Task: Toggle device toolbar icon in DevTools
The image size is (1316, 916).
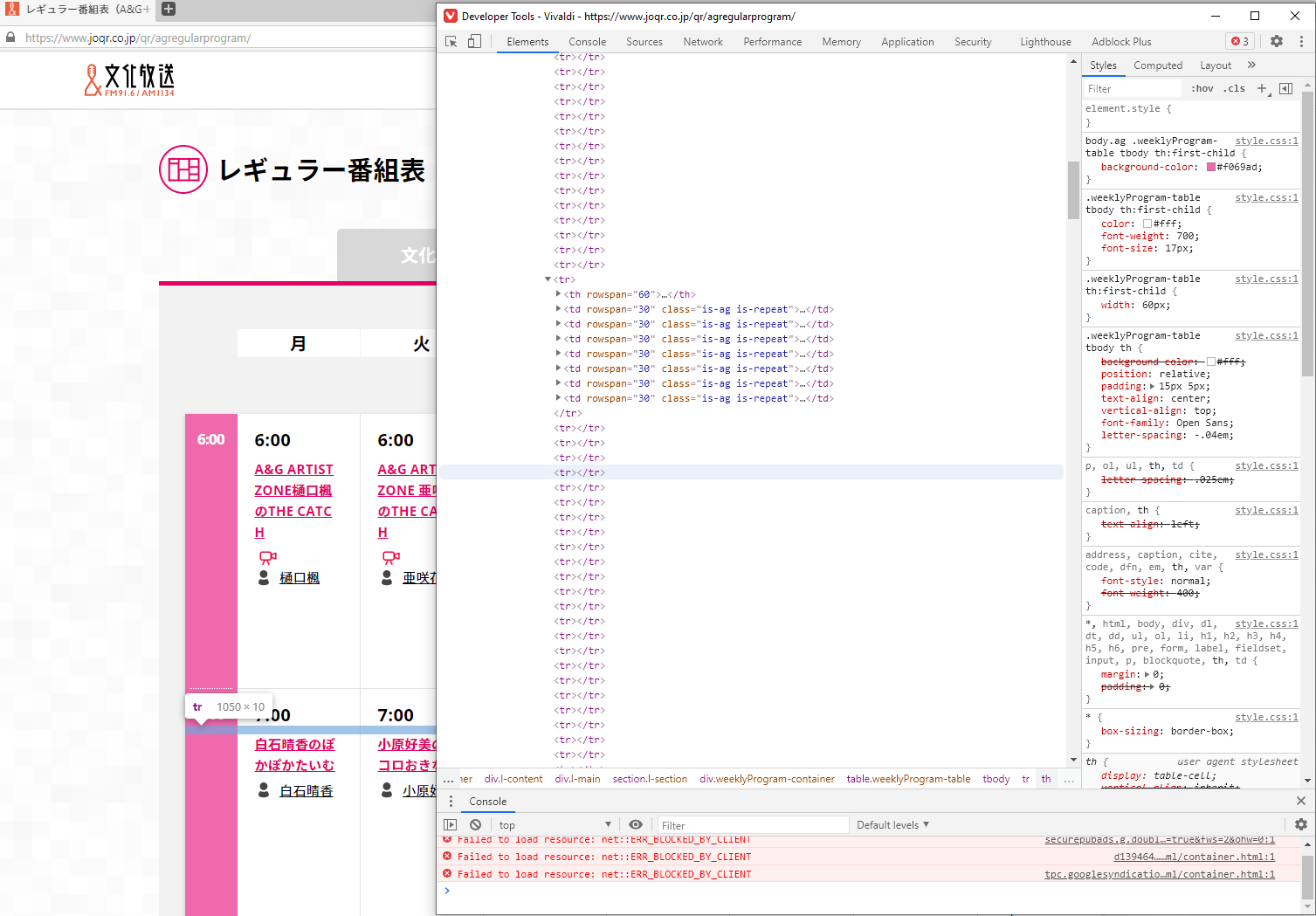Action: (474, 42)
